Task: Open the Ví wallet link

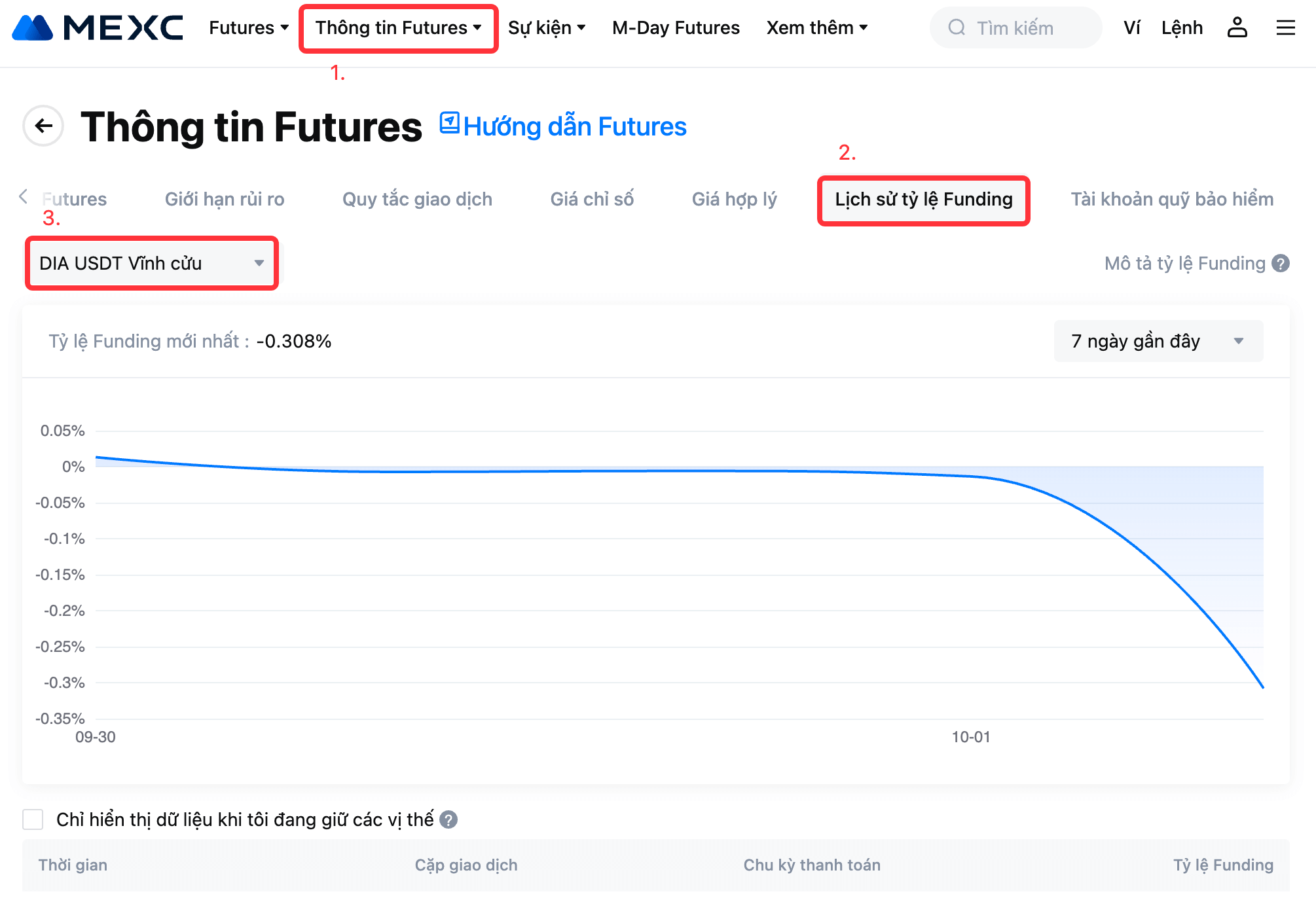Action: [1131, 27]
